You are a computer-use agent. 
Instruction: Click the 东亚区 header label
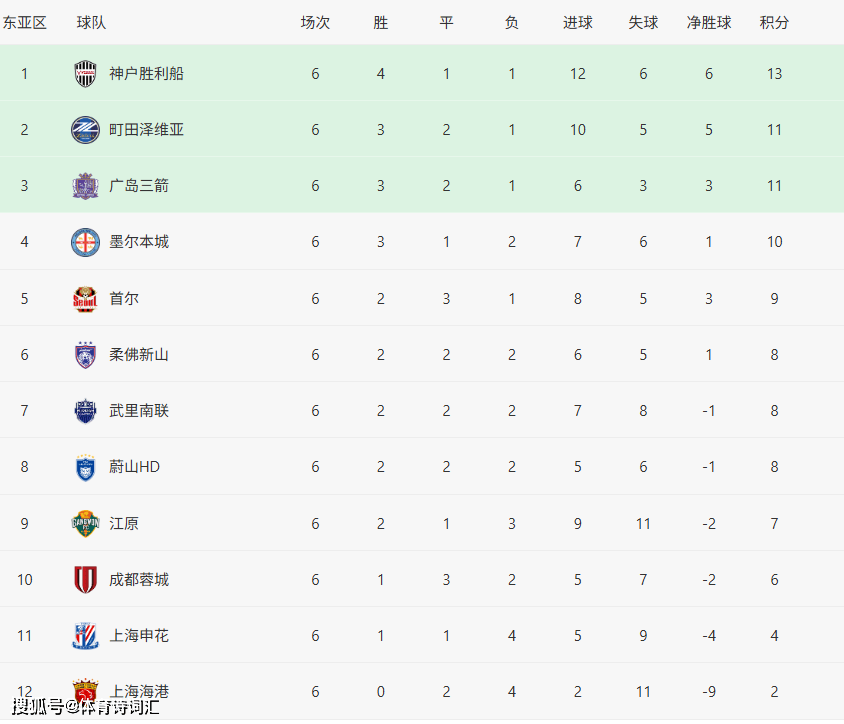(25, 22)
